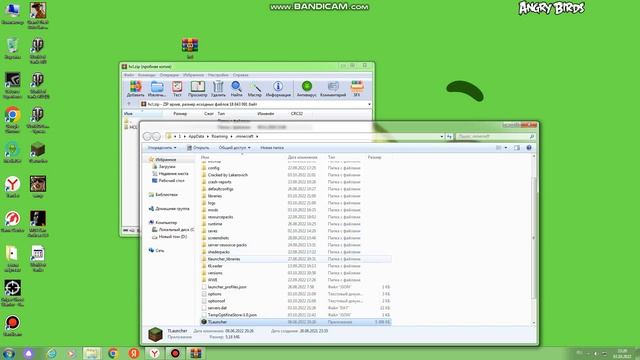Sort files by Дата изменения column

point(302,157)
